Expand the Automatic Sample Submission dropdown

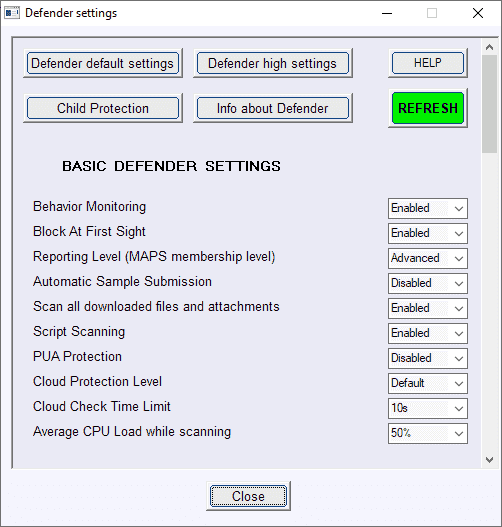428,283
